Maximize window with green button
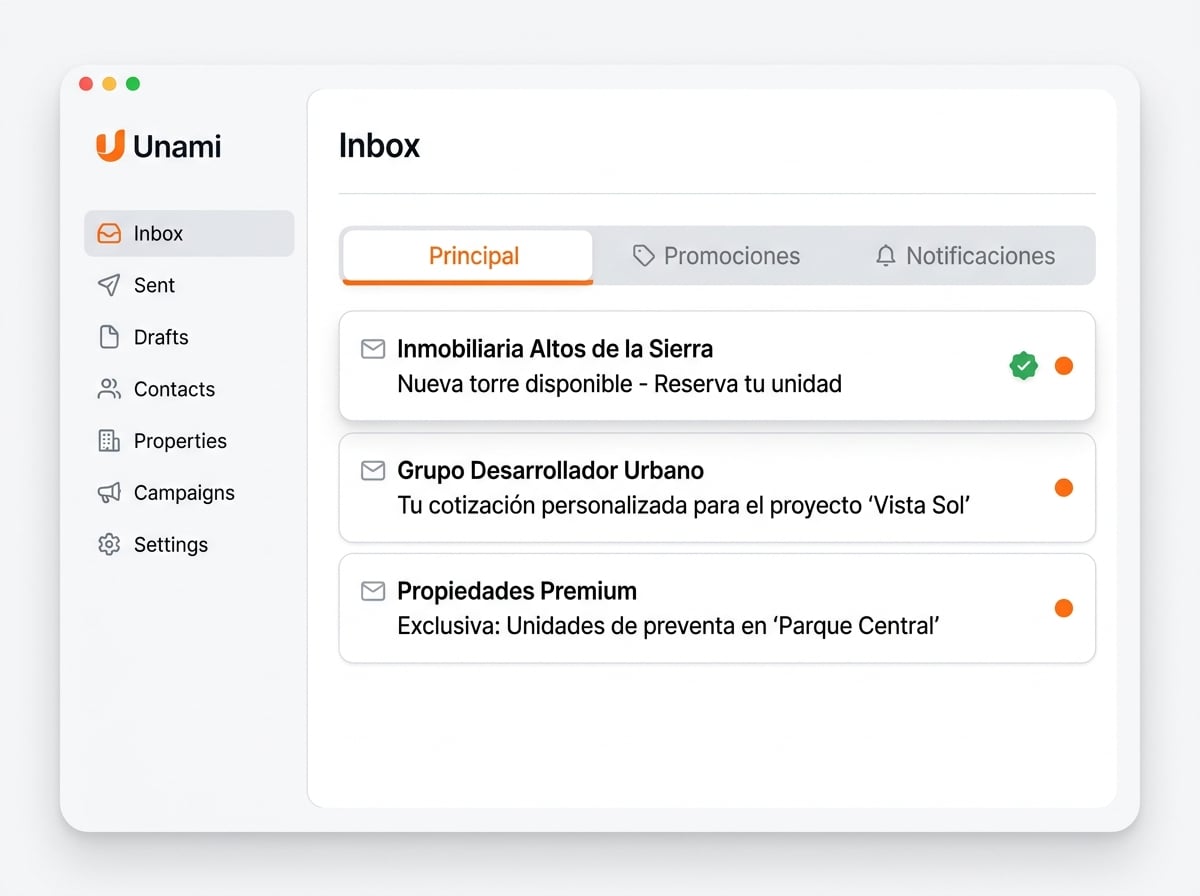The height and width of the screenshot is (896, 1200). point(133,84)
